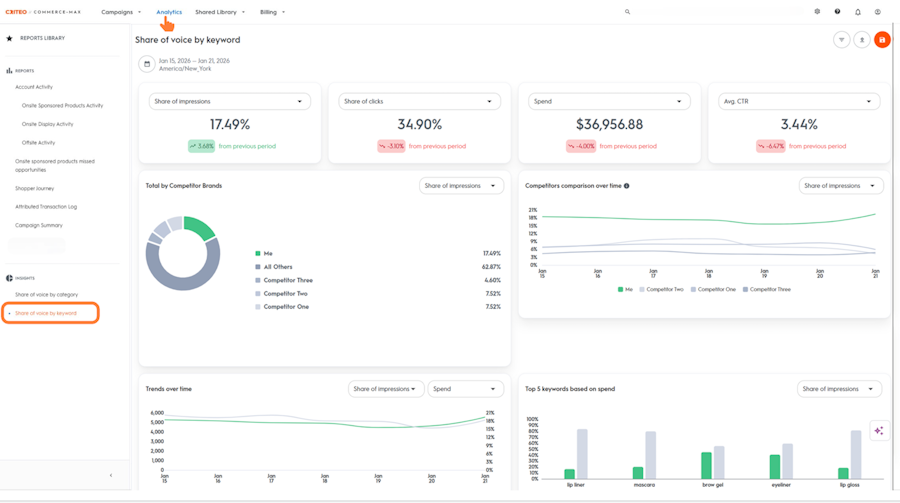900x503 pixels.
Task: Open the calendar date picker icon
Action: pyautogui.click(x=147, y=64)
